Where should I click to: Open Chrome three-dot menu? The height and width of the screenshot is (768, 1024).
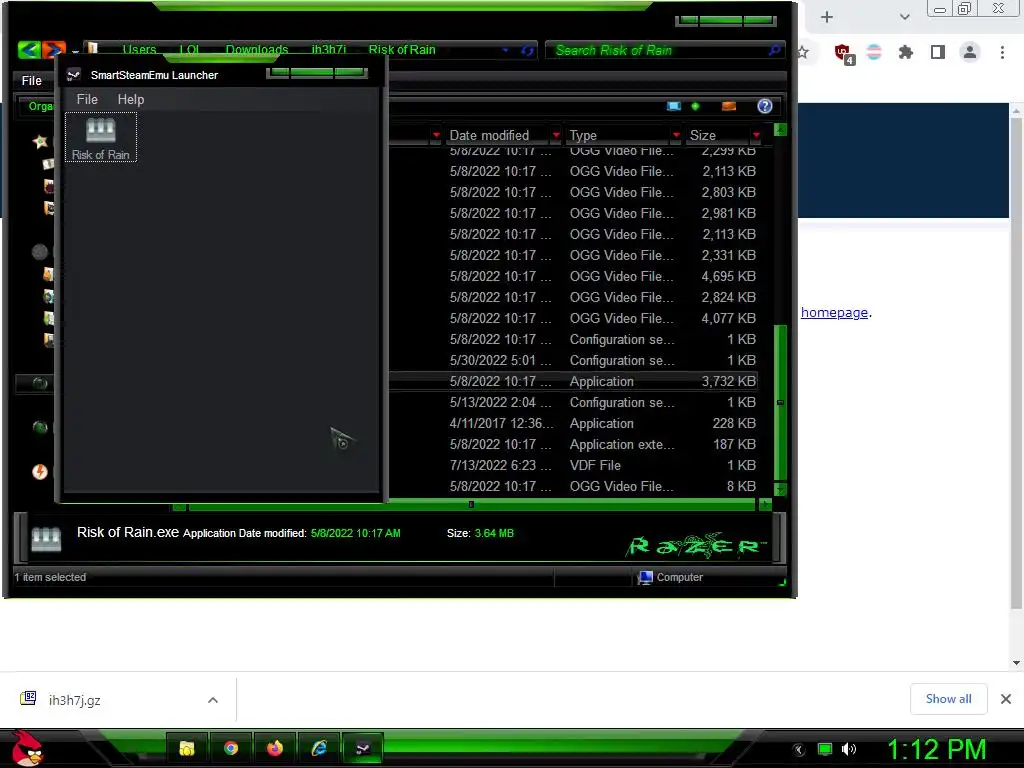pos(1002,52)
